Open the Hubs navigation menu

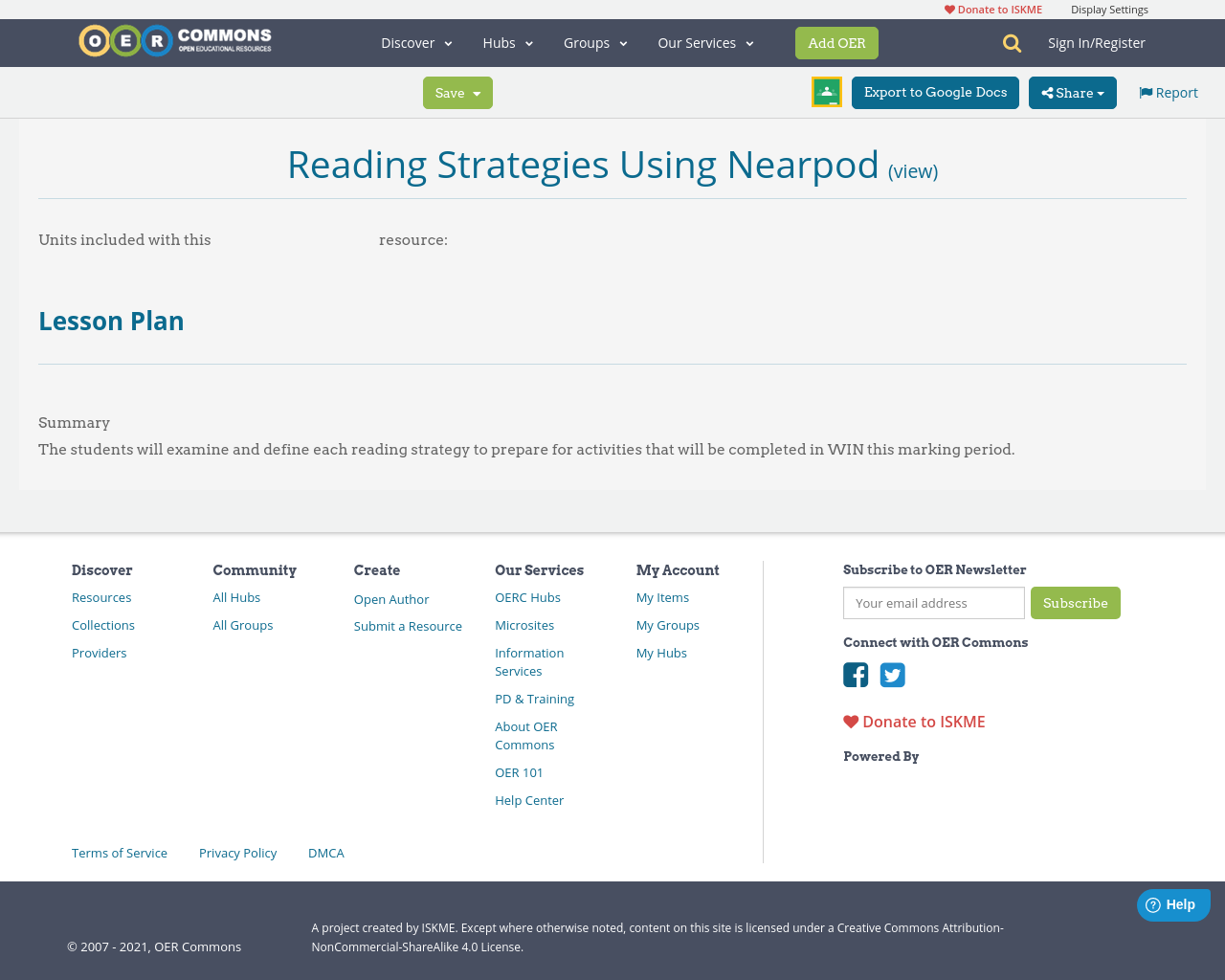pos(507,43)
